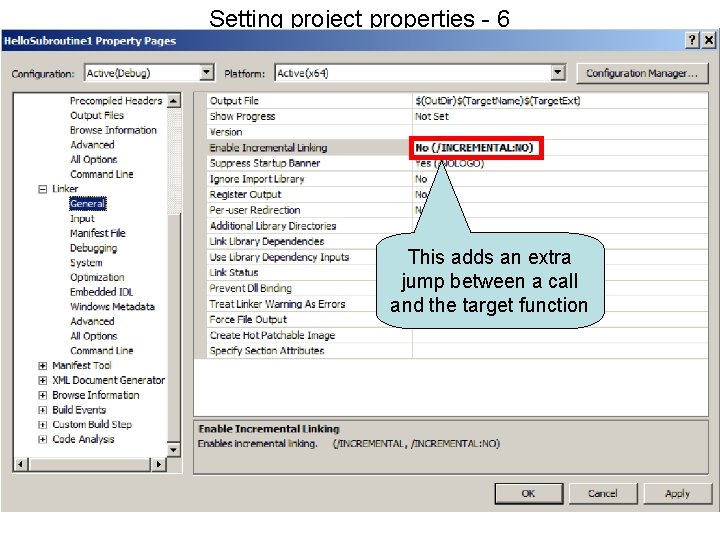Click the Apply button

(x=677, y=494)
